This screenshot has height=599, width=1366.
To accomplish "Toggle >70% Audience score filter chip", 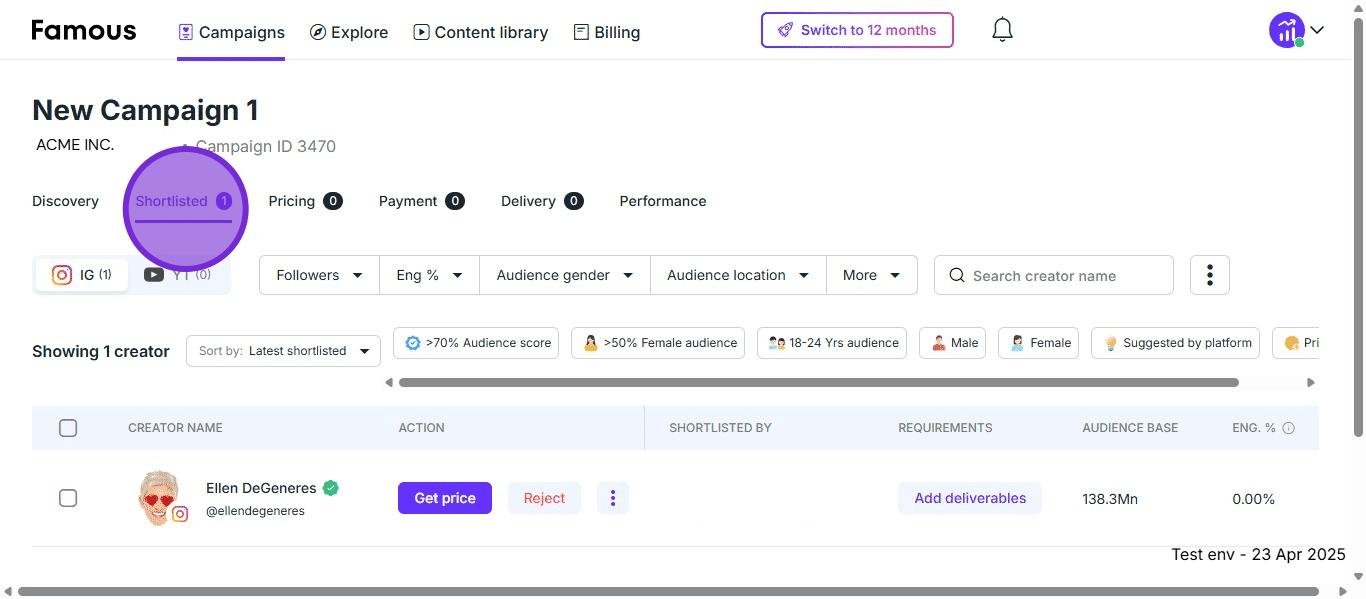I will [x=477, y=343].
